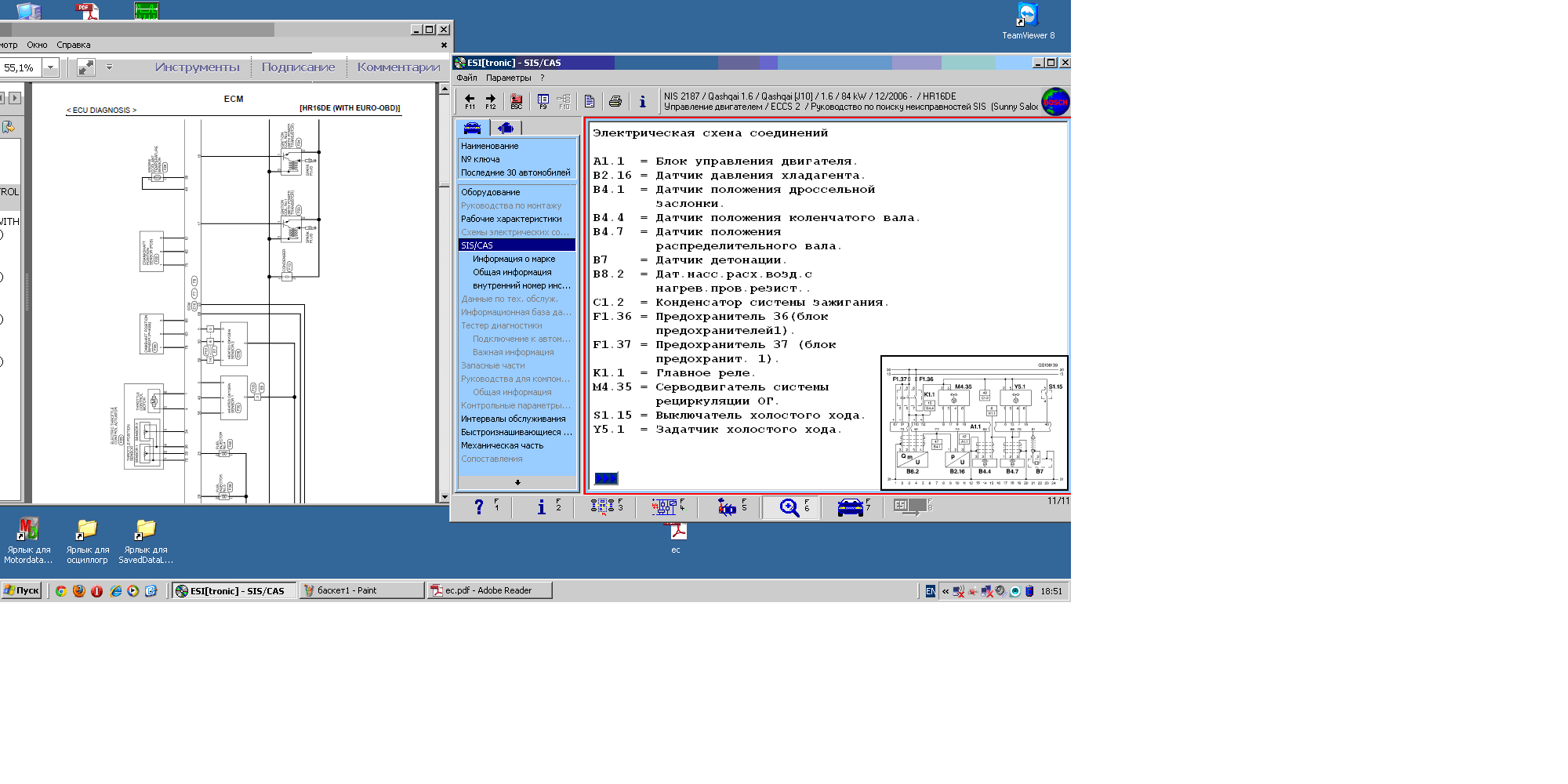Open the F4 wiring diagram icon
Viewport: 1568px width, 784px height.
(x=664, y=507)
